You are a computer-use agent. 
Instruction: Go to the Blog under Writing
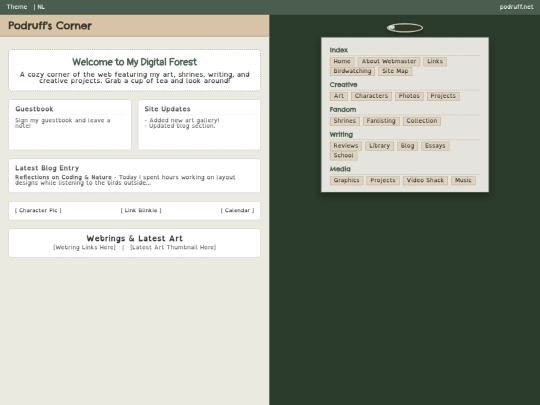(407, 146)
